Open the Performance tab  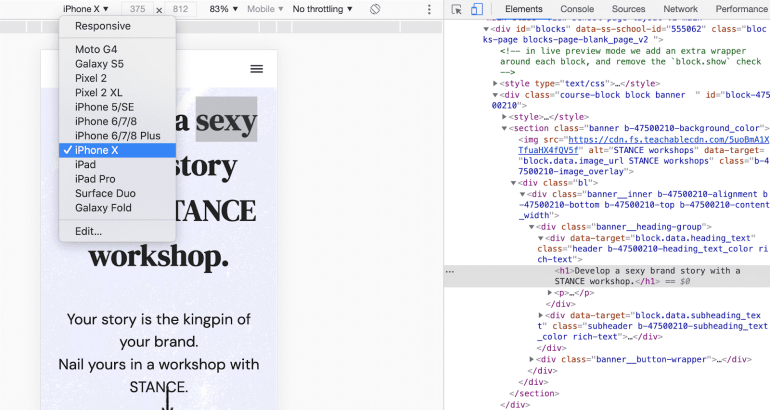pyautogui.click(x=741, y=9)
